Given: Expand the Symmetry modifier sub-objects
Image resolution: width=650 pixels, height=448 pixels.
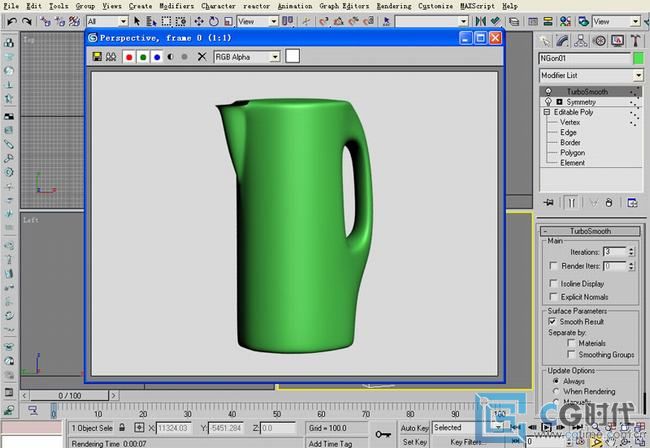Looking at the screenshot, I should (559, 102).
